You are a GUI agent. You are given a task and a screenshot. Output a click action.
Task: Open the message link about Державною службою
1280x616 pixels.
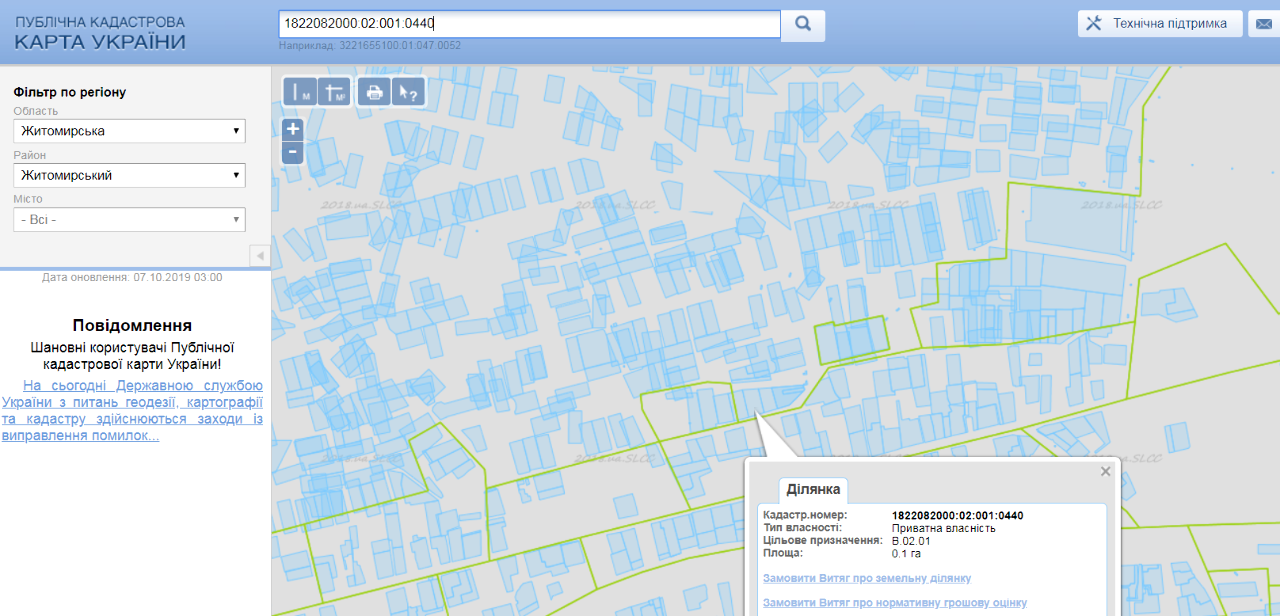(132, 411)
